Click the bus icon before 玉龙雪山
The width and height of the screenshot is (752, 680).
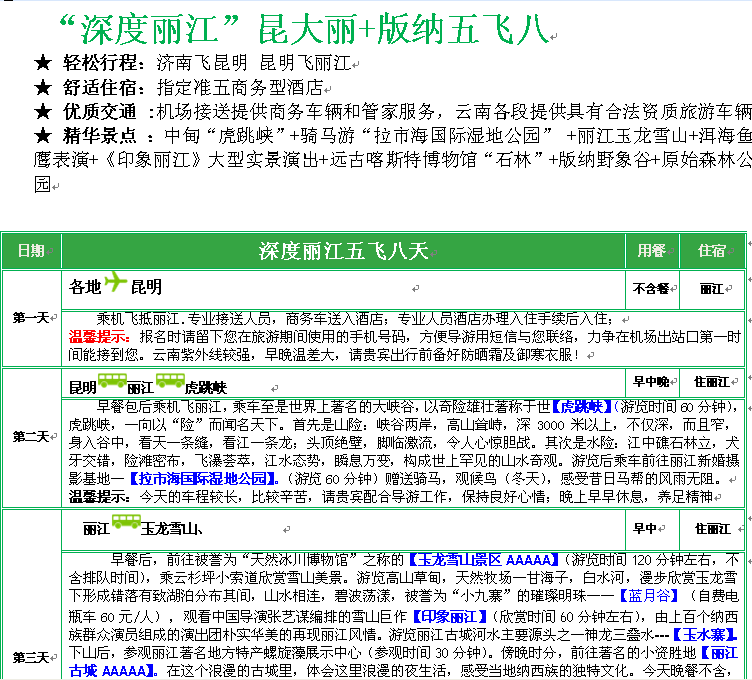126,523
